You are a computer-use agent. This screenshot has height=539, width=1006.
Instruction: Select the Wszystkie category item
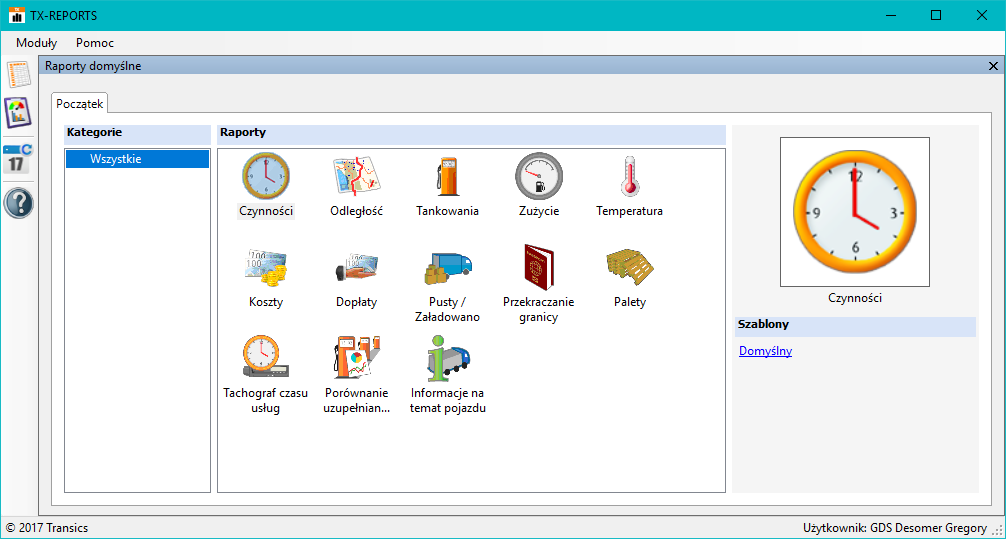click(x=116, y=159)
